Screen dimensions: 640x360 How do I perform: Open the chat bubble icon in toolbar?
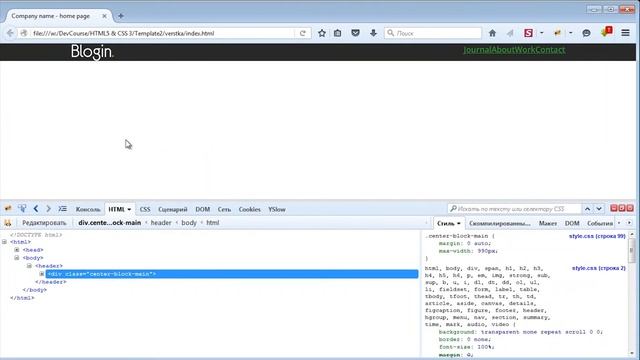(x=587, y=33)
